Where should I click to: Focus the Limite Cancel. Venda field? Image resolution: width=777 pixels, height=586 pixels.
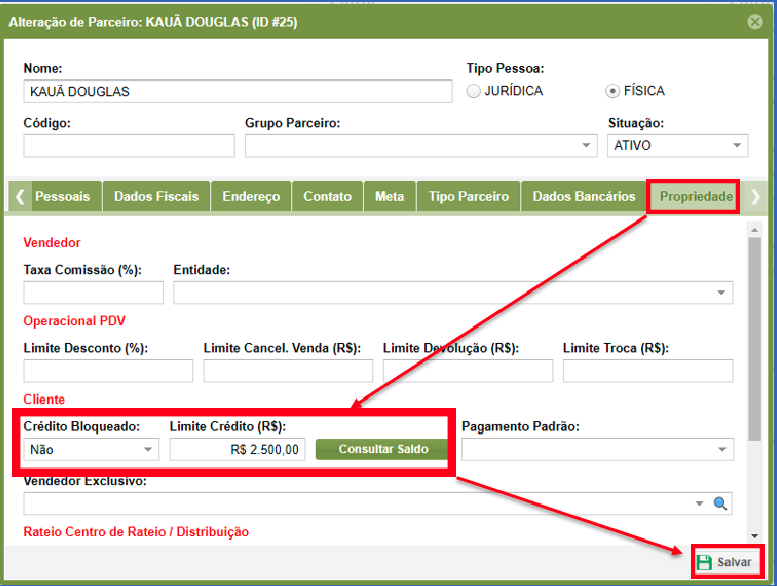click(288, 371)
